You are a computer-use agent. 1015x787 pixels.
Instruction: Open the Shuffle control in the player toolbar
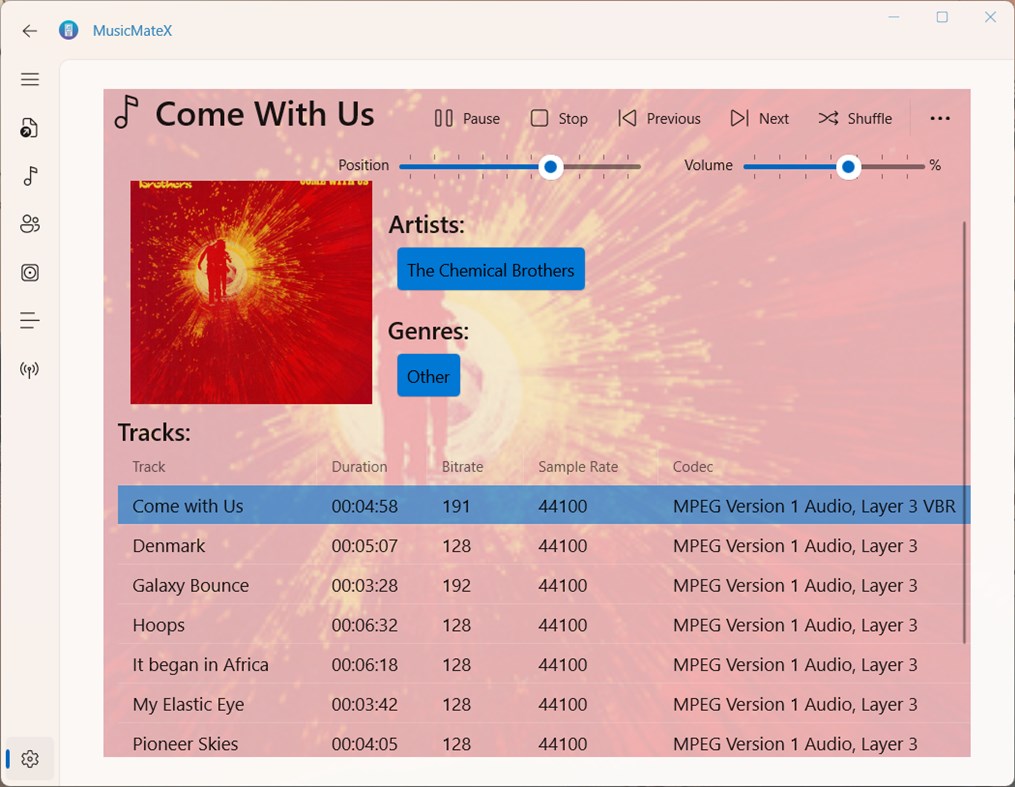[855, 118]
